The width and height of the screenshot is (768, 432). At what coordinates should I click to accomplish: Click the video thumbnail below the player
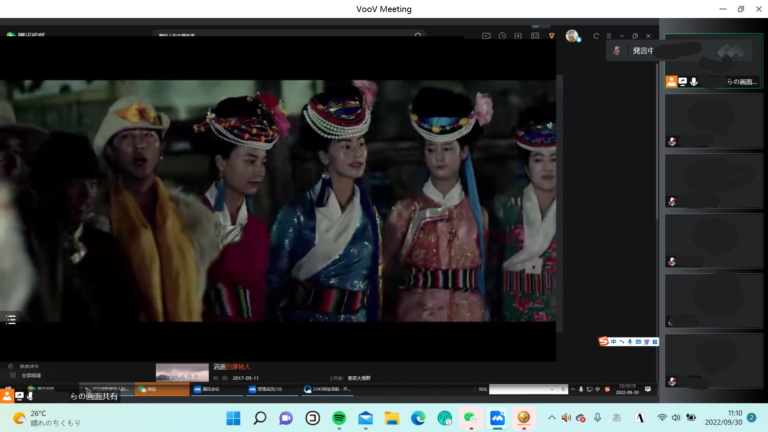coord(182,372)
